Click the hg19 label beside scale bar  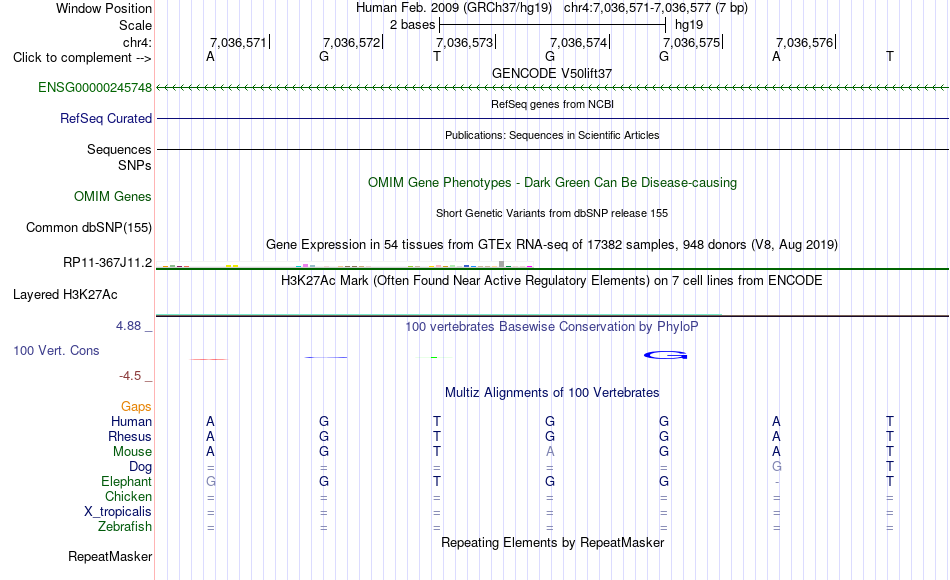pos(689,25)
